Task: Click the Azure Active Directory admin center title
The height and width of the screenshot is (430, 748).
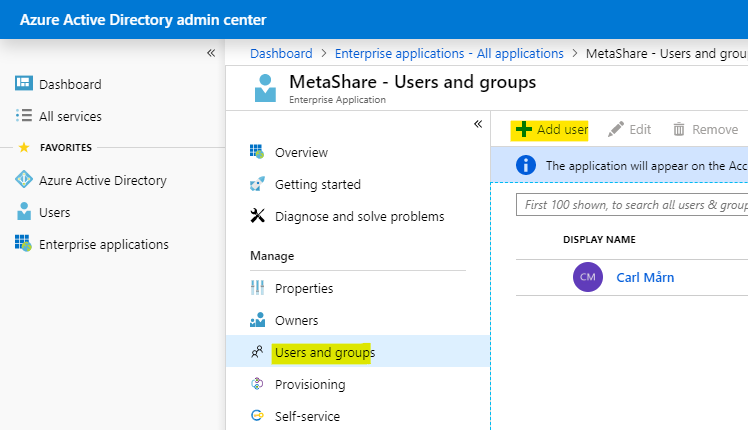Action: (x=143, y=20)
